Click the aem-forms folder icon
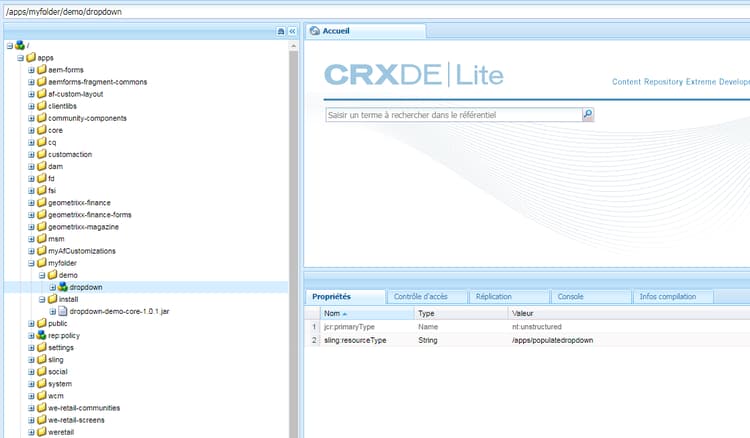This screenshot has height=438, width=750. click(x=42, y=69)
